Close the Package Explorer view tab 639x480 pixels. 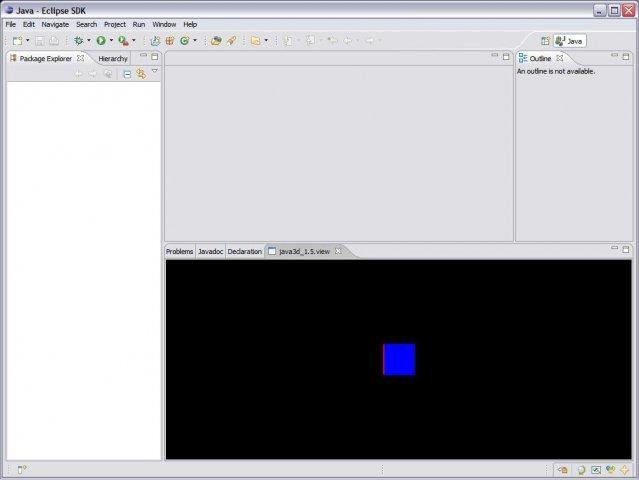[x=81, y=58]
